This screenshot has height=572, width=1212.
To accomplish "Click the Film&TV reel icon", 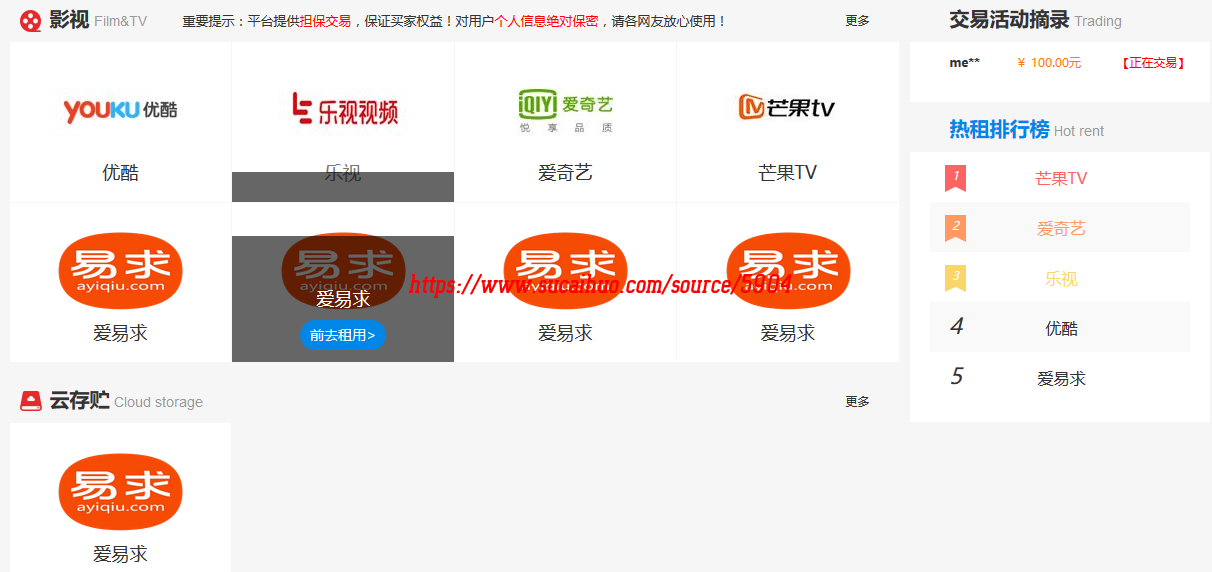I will coord(31,20).
